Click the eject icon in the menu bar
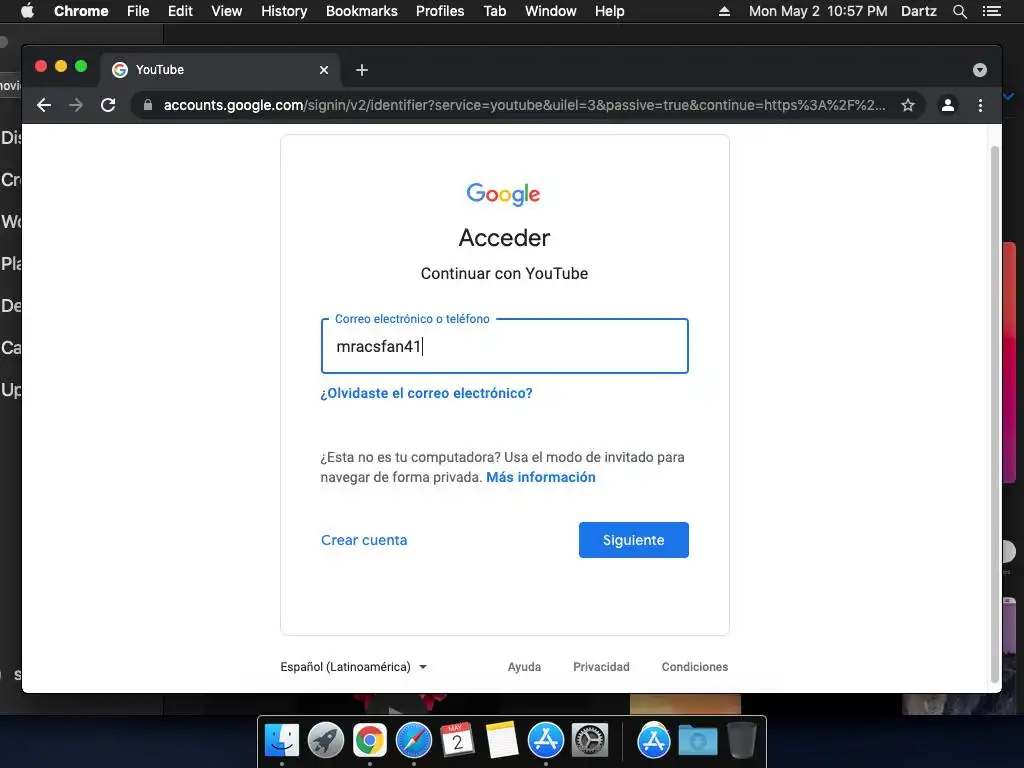Screen dimensions: 1024x768 tap(724, 11)
